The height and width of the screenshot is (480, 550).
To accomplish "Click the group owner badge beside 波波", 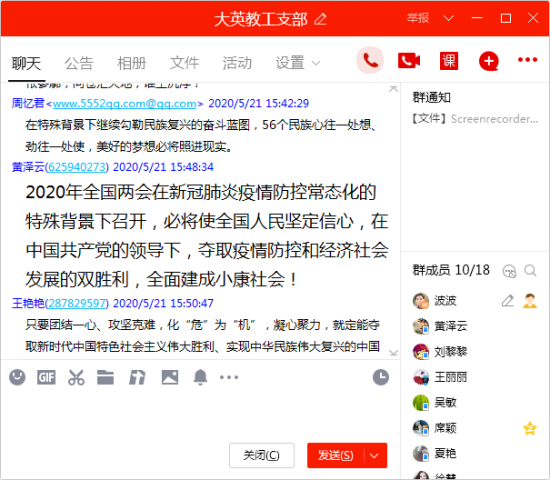I will tap(530, 301).
